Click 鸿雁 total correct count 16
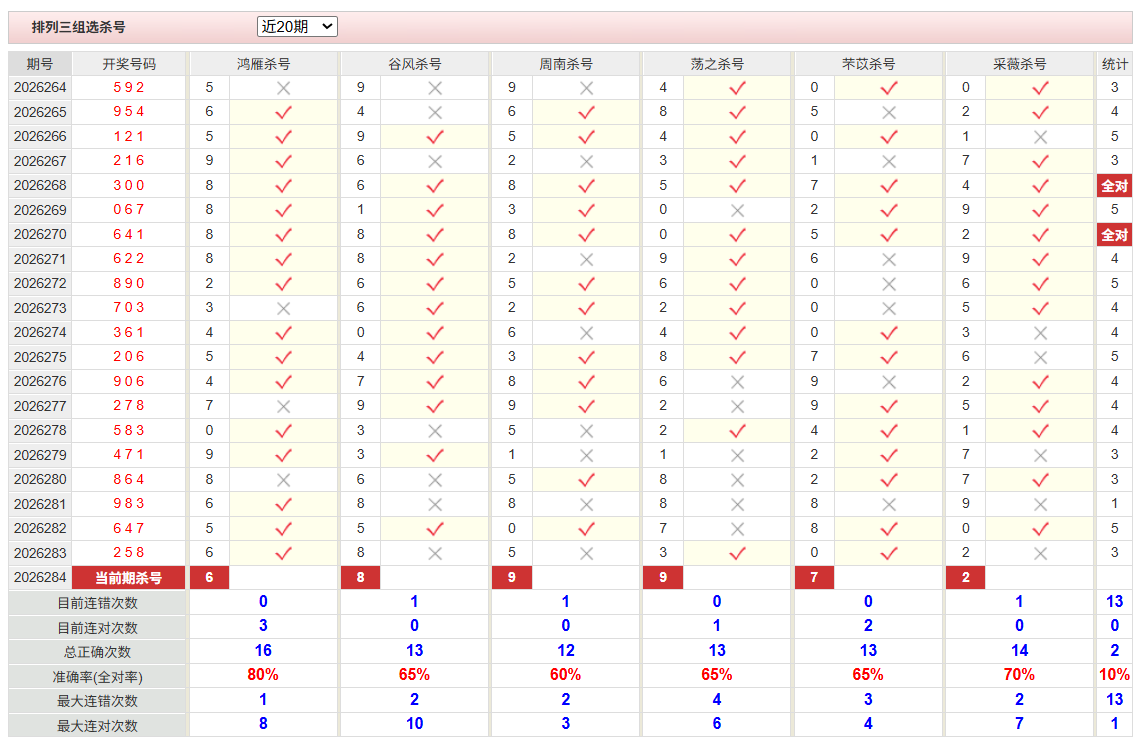 (x=263, y=651)
